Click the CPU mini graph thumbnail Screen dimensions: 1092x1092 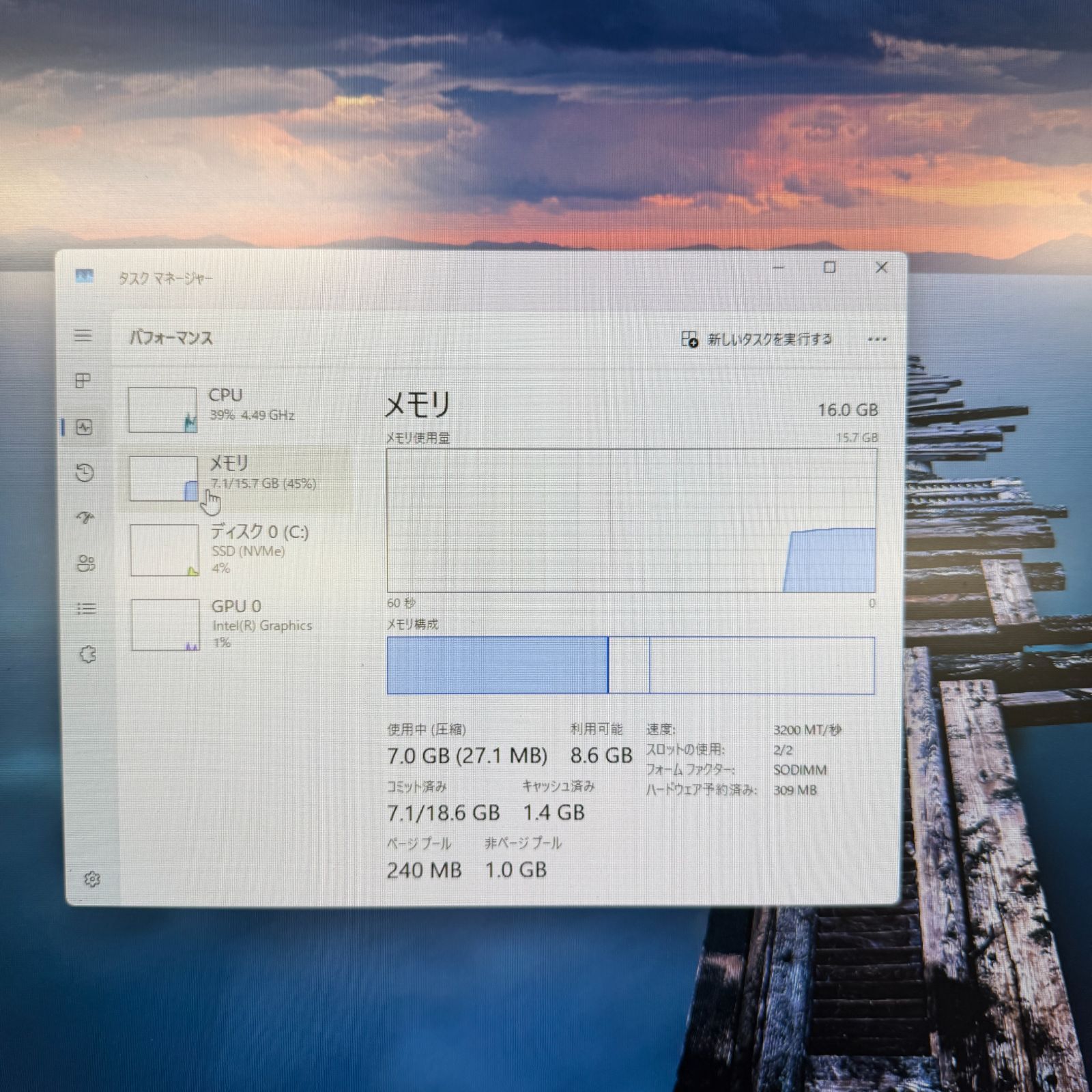point(162,409)
